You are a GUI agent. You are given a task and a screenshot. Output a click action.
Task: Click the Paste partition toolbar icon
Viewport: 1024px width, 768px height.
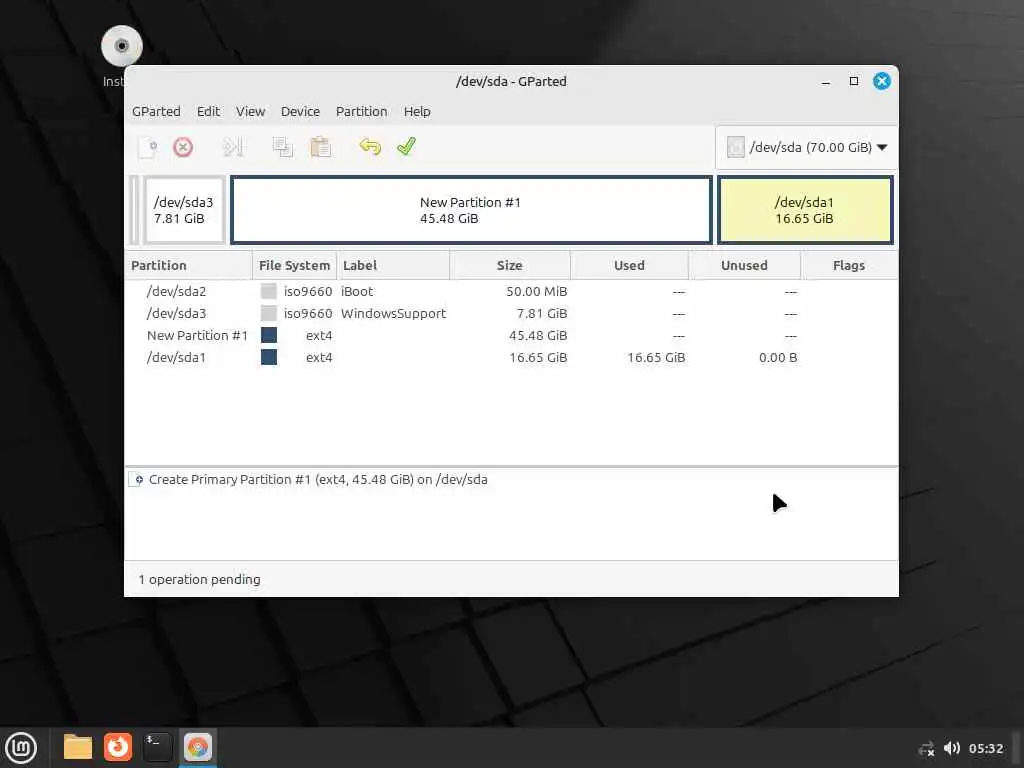[320, 148]
